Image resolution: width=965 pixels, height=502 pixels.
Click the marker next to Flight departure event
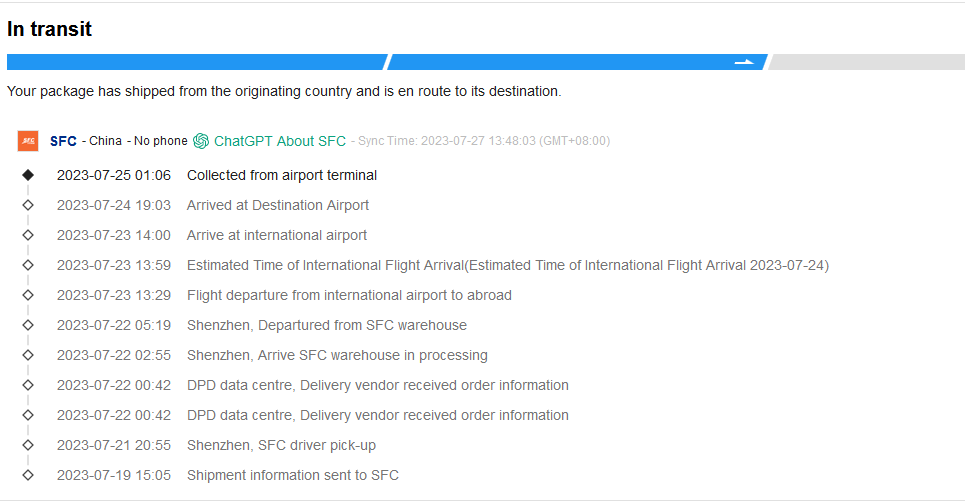28,295
